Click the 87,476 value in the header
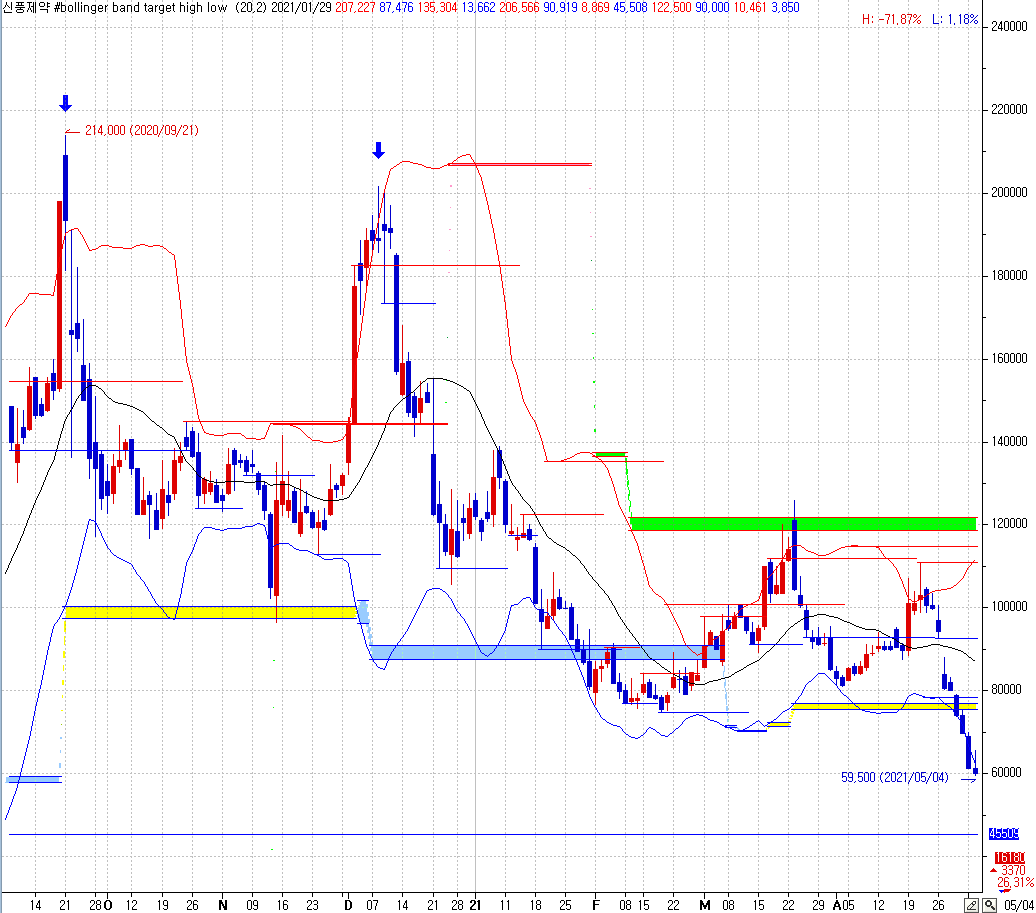The height and width of the screenshot is (913, 1036). pyautogui.click(x=396, y=7)
